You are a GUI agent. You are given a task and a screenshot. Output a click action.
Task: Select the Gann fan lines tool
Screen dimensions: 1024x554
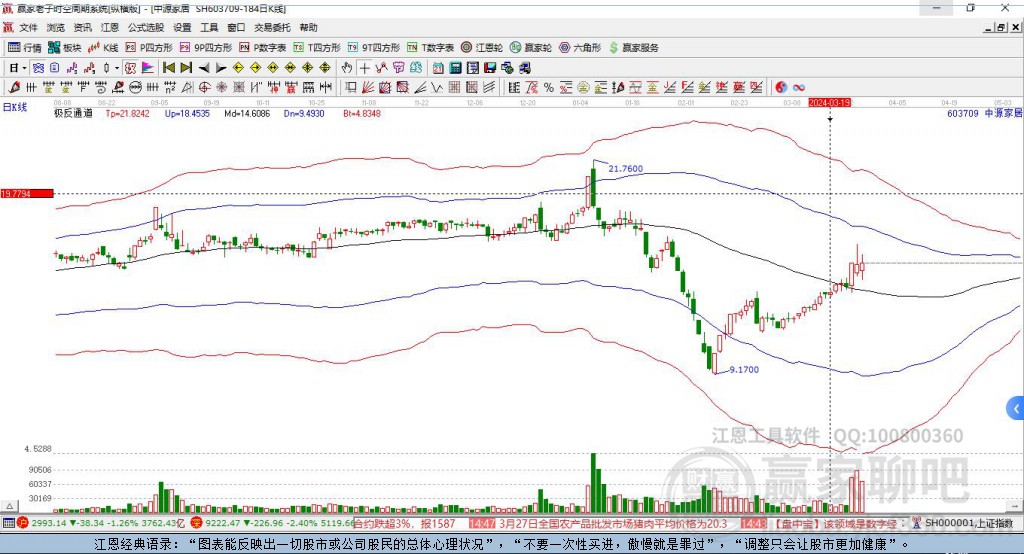[x=368, y=87]
